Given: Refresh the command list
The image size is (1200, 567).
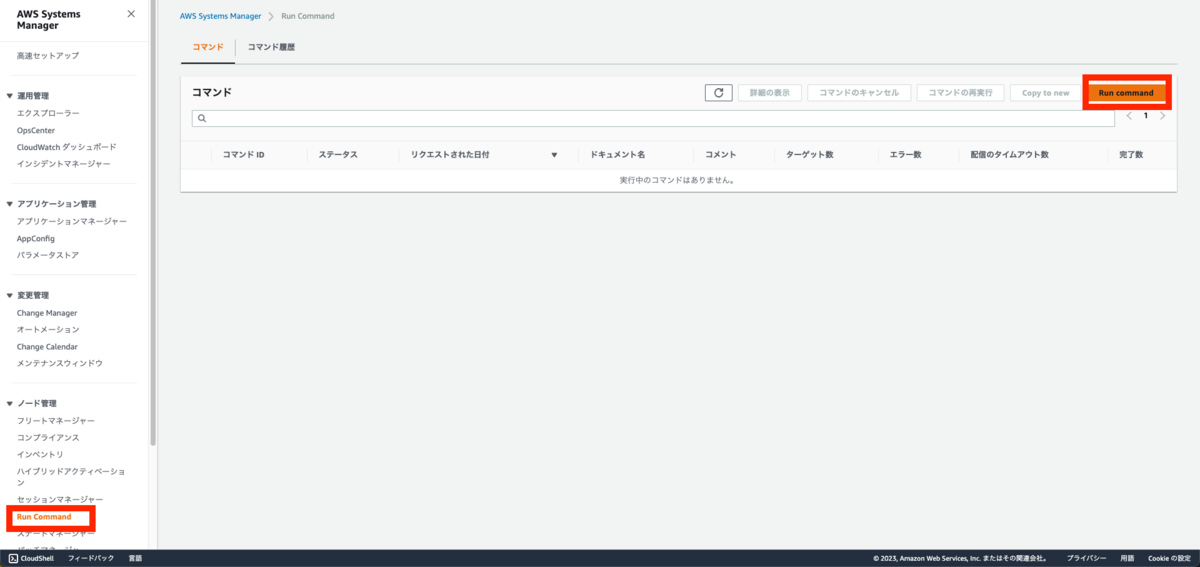Looking at the screenshot, I should pyautogui.click(x=718, y=93).
